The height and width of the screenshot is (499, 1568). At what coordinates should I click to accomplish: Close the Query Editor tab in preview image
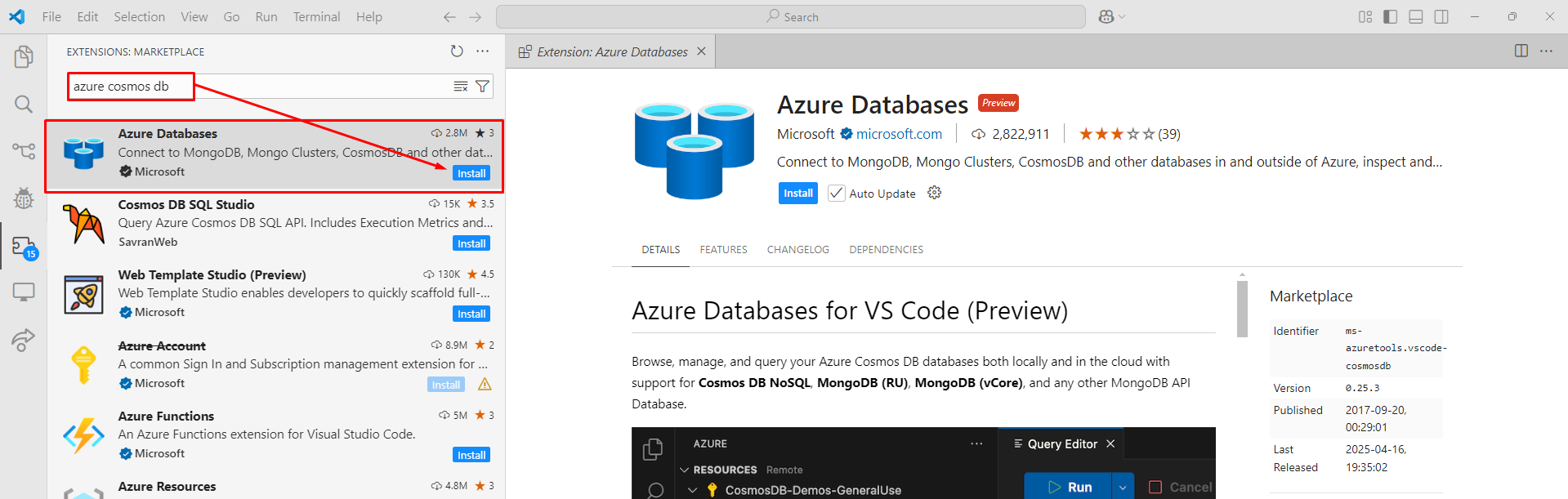1110,443
